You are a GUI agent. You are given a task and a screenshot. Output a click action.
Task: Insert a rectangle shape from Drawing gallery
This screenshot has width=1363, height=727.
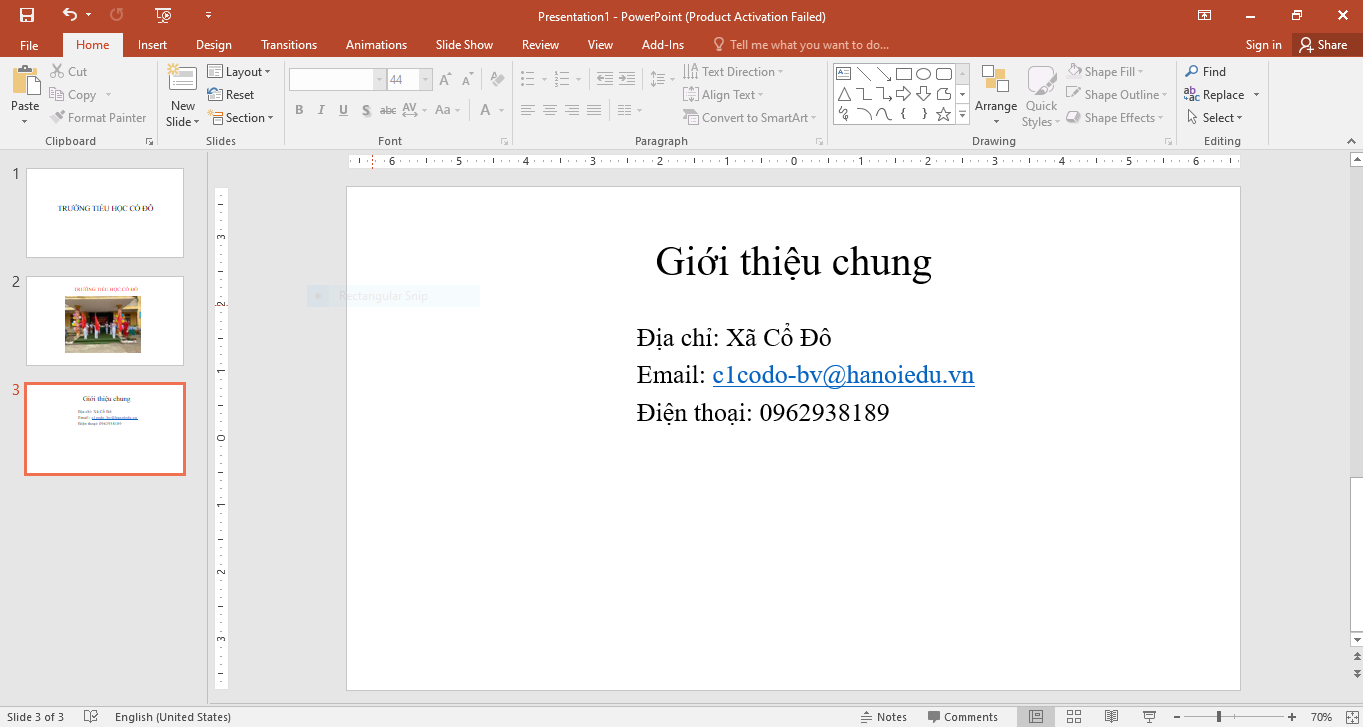(x=903, y=72)
